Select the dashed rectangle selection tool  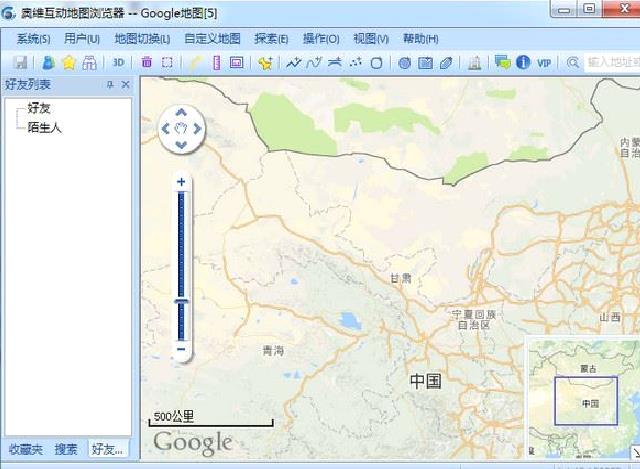point(167,62)
